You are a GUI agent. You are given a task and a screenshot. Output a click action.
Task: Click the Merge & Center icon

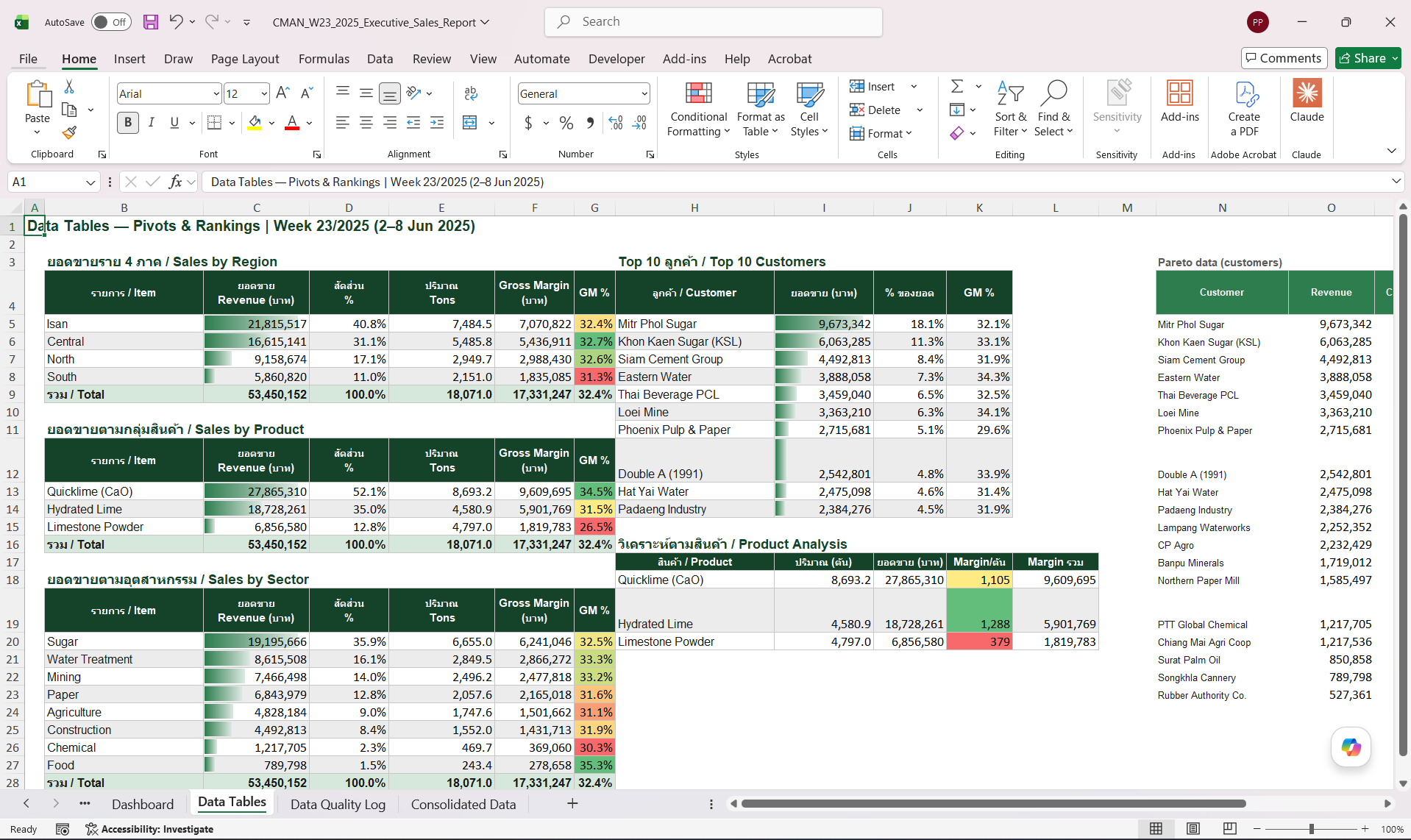(x=470, y=123)
